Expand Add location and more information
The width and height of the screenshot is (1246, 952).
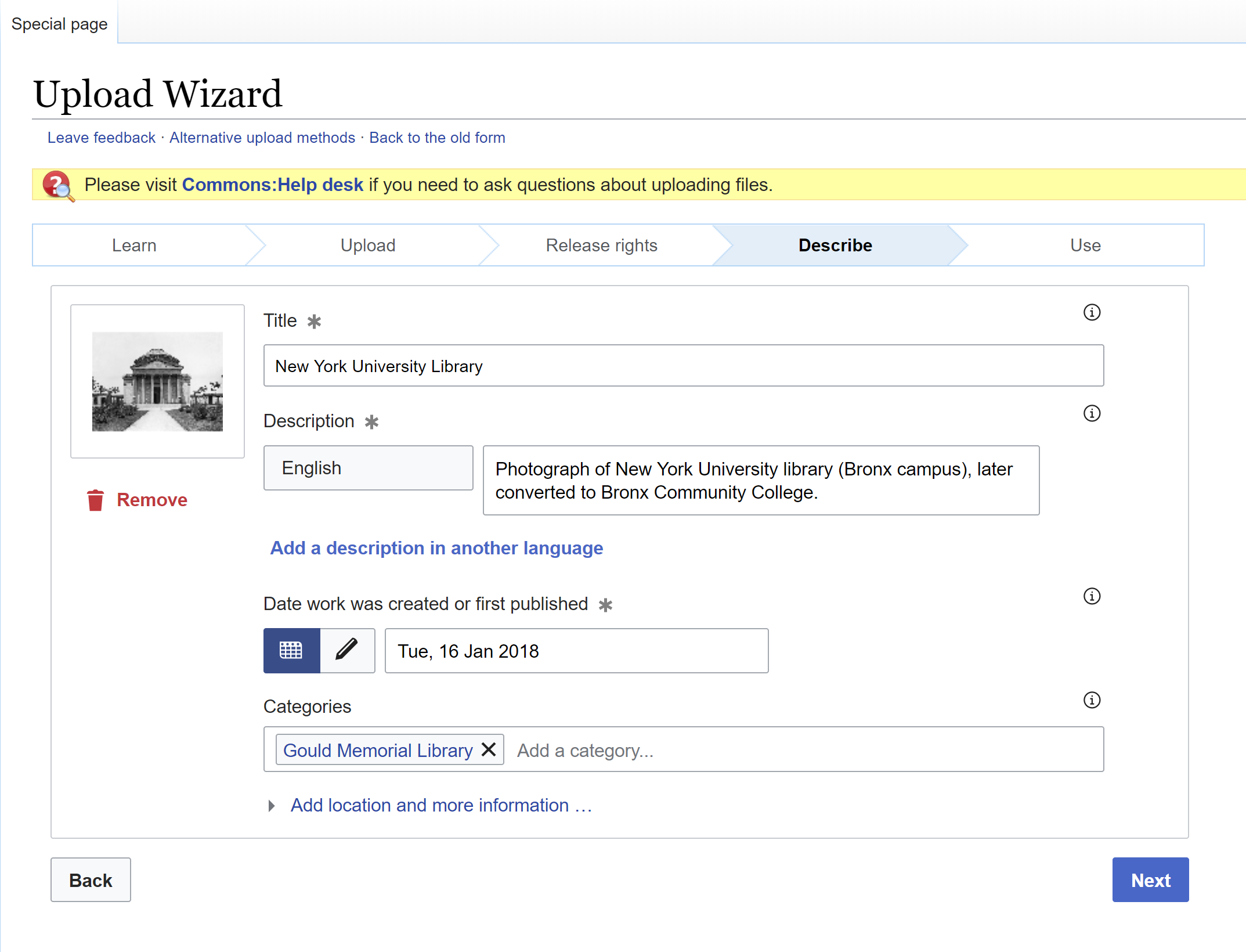point(430,805)
